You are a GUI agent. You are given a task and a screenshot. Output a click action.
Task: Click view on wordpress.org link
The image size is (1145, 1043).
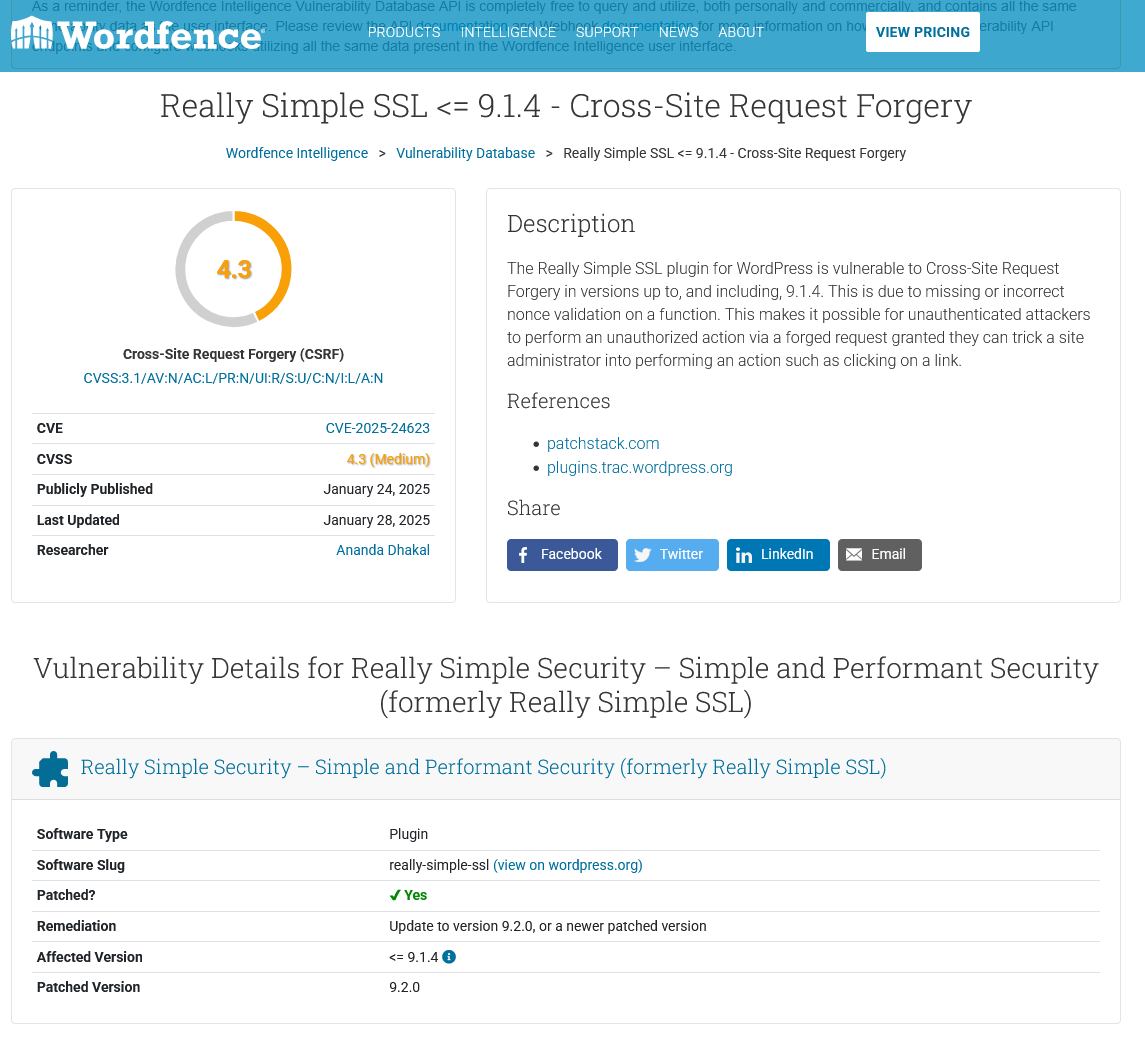(x=567, y=866)
